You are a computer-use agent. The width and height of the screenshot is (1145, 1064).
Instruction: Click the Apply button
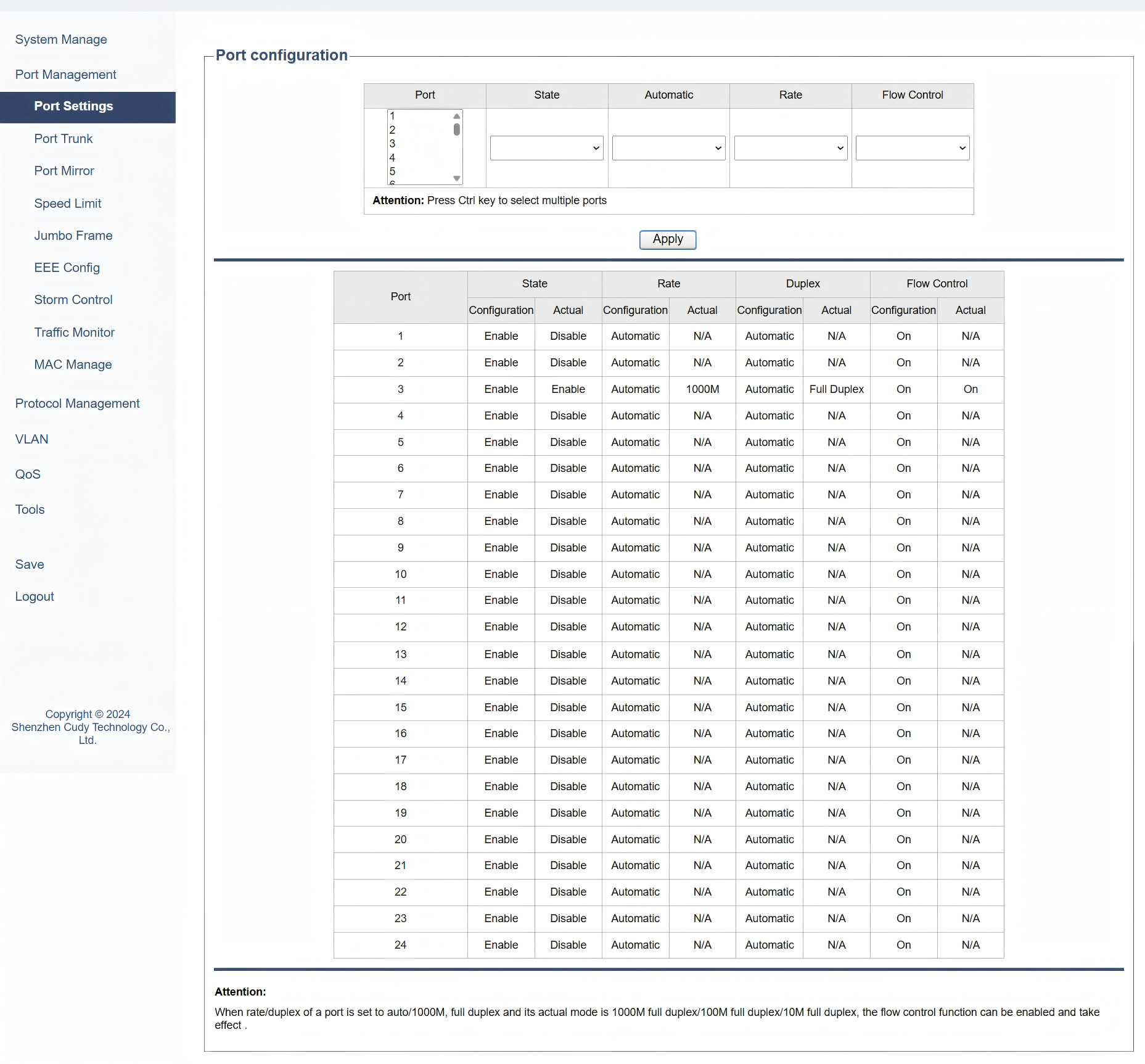pyautogui.click(x=668, y=239)
